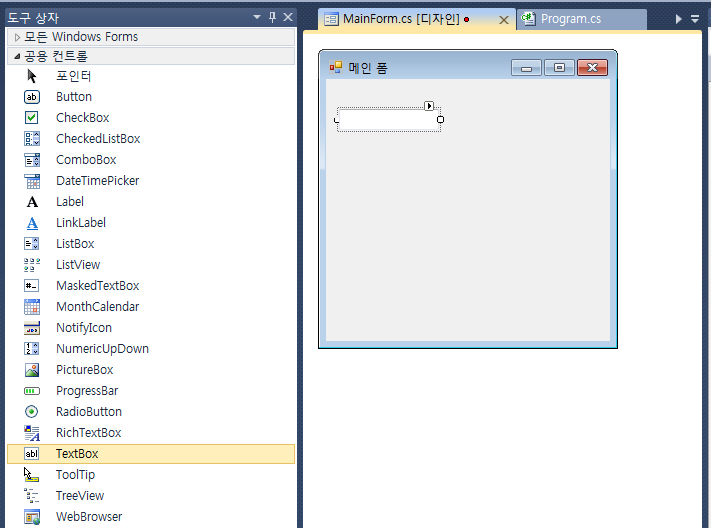Select the MonthCalendar icon
Screen dimensions: 711x528
[32, 307]
